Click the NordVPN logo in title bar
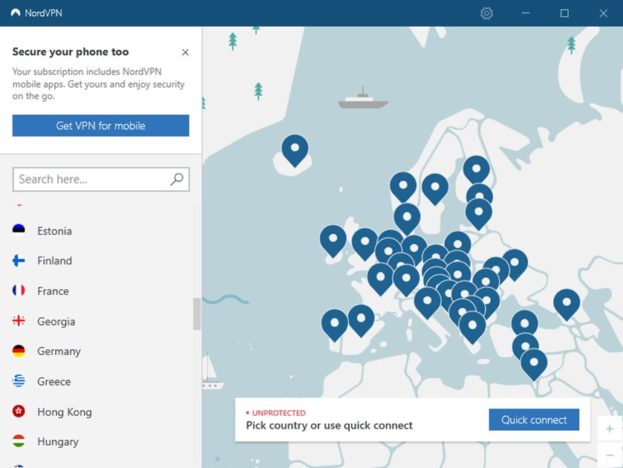Viewport: 623px width, 468px height. (x=15, y=13)
